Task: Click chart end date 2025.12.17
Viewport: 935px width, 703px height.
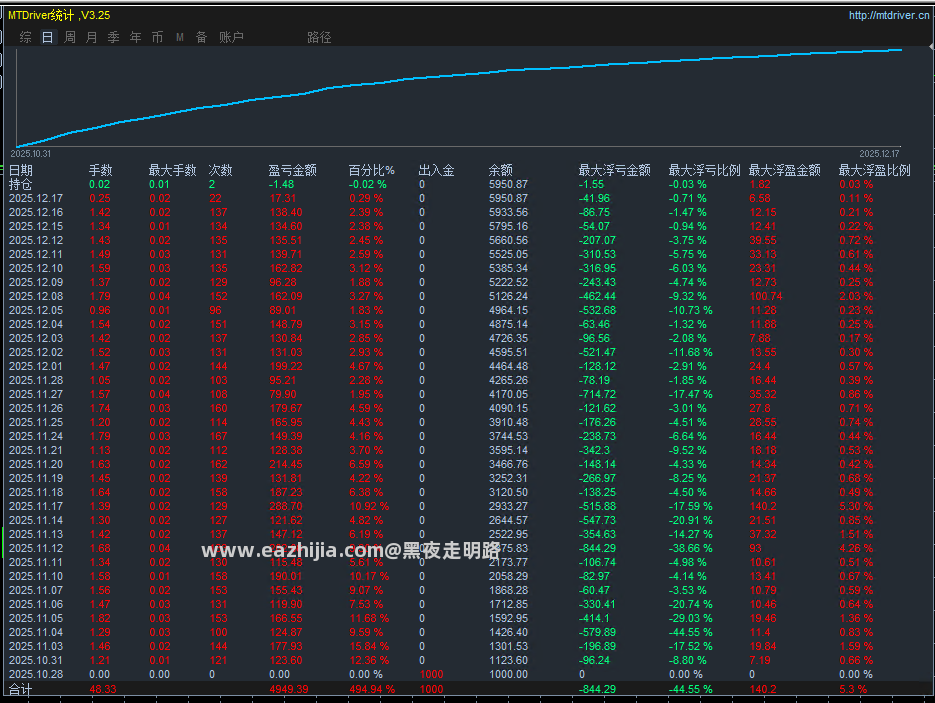Action: click(x=880, y=154)
